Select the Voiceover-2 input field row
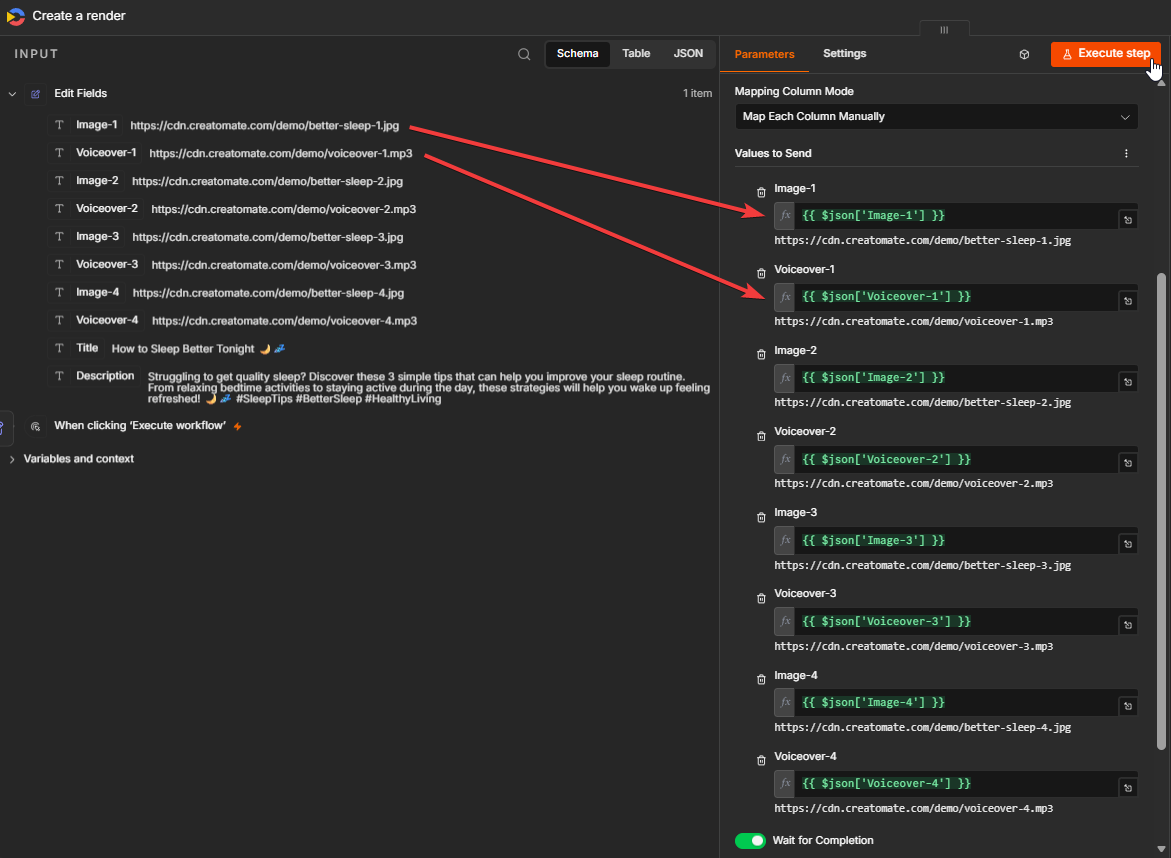This screenshot has height=858, width=1171. [234, 209]
